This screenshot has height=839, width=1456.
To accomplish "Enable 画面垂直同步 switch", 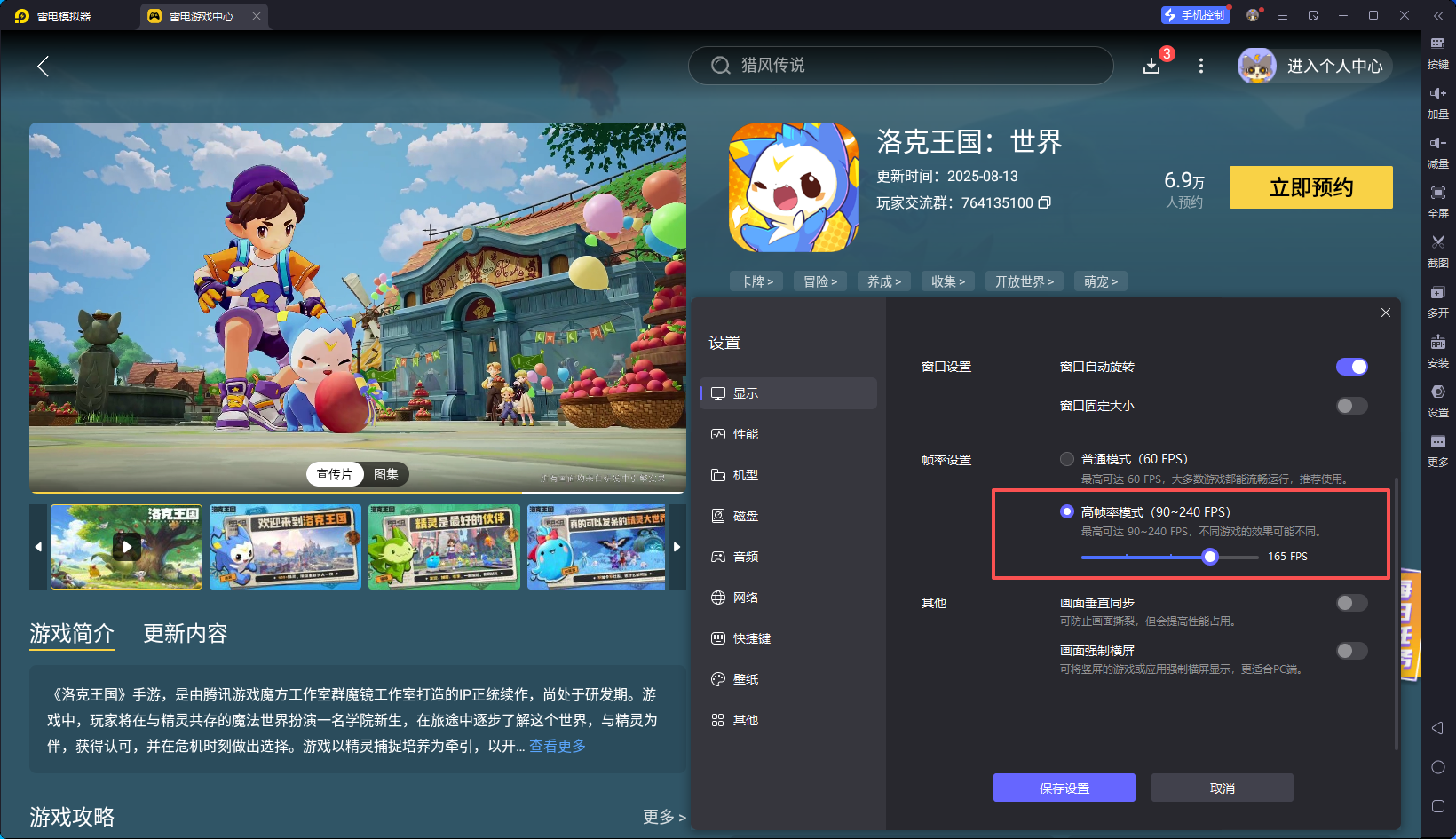I will click(x=1352, y=603).
